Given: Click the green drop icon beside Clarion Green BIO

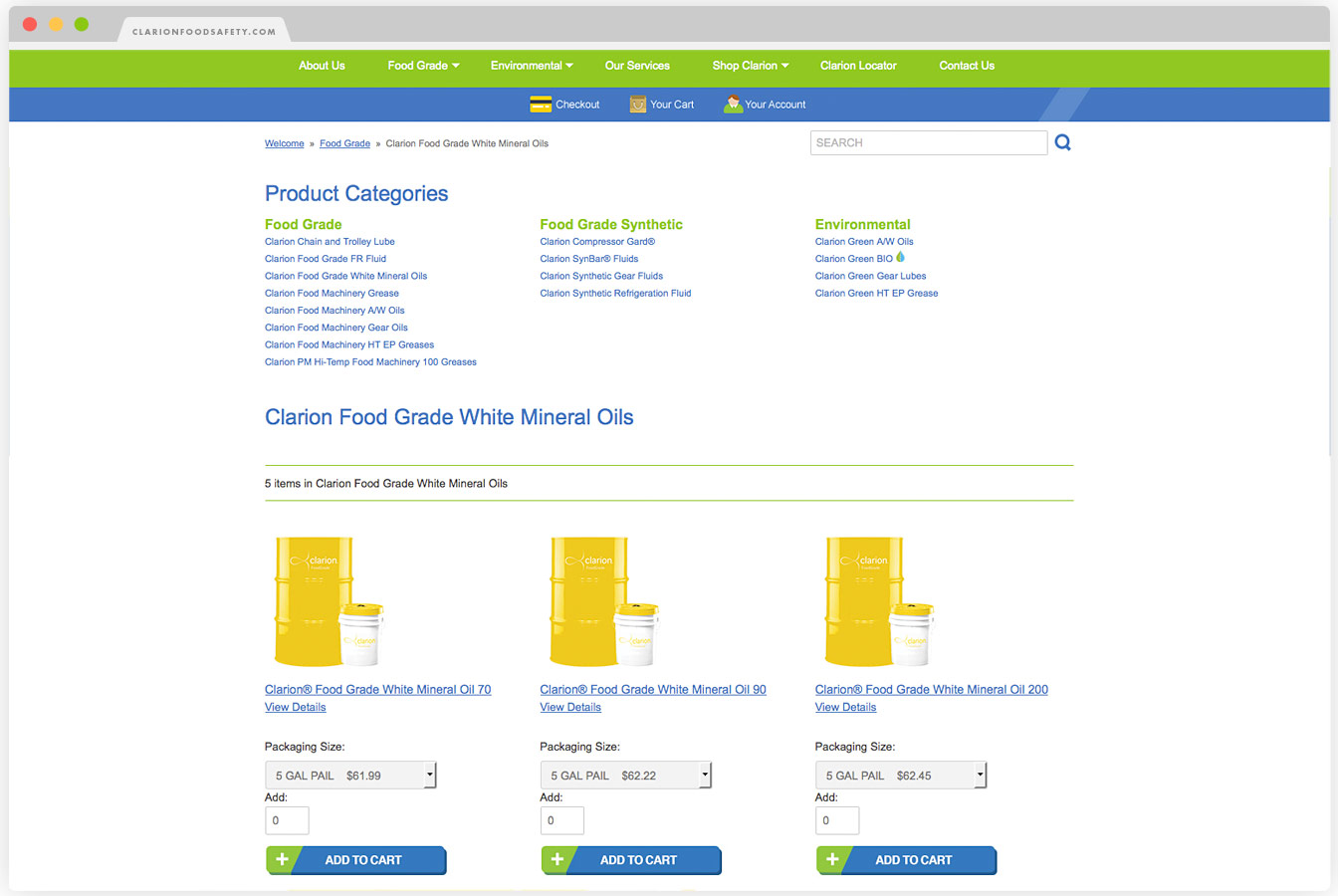Looking at the screenshot, I should click(x=900, y=257).
